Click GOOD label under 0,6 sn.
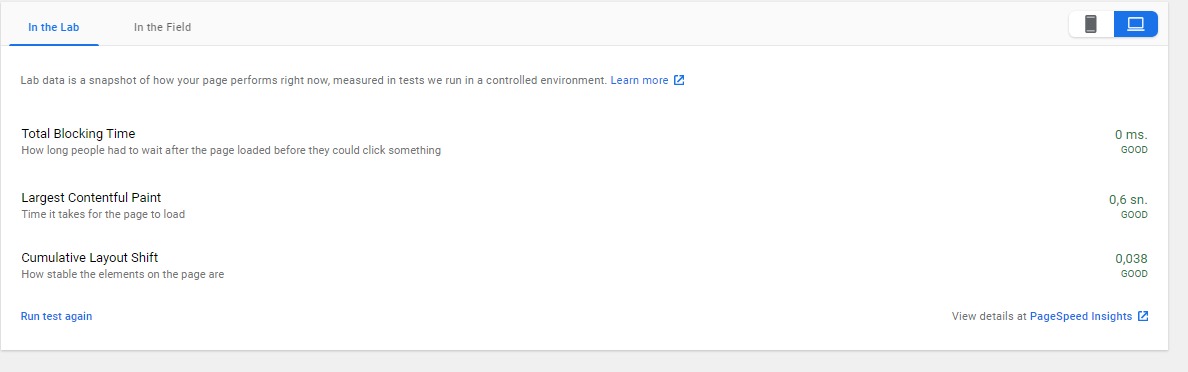The height and width of the screenshot is (372, 1188). tap(1134, 215)
